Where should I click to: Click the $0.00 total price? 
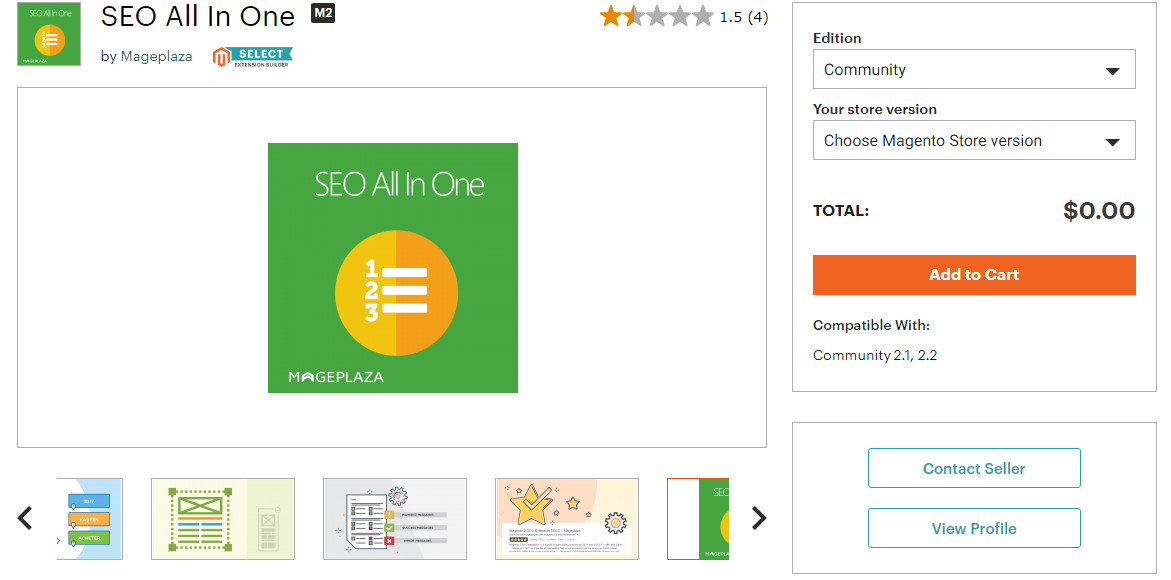click(1099, 211)
